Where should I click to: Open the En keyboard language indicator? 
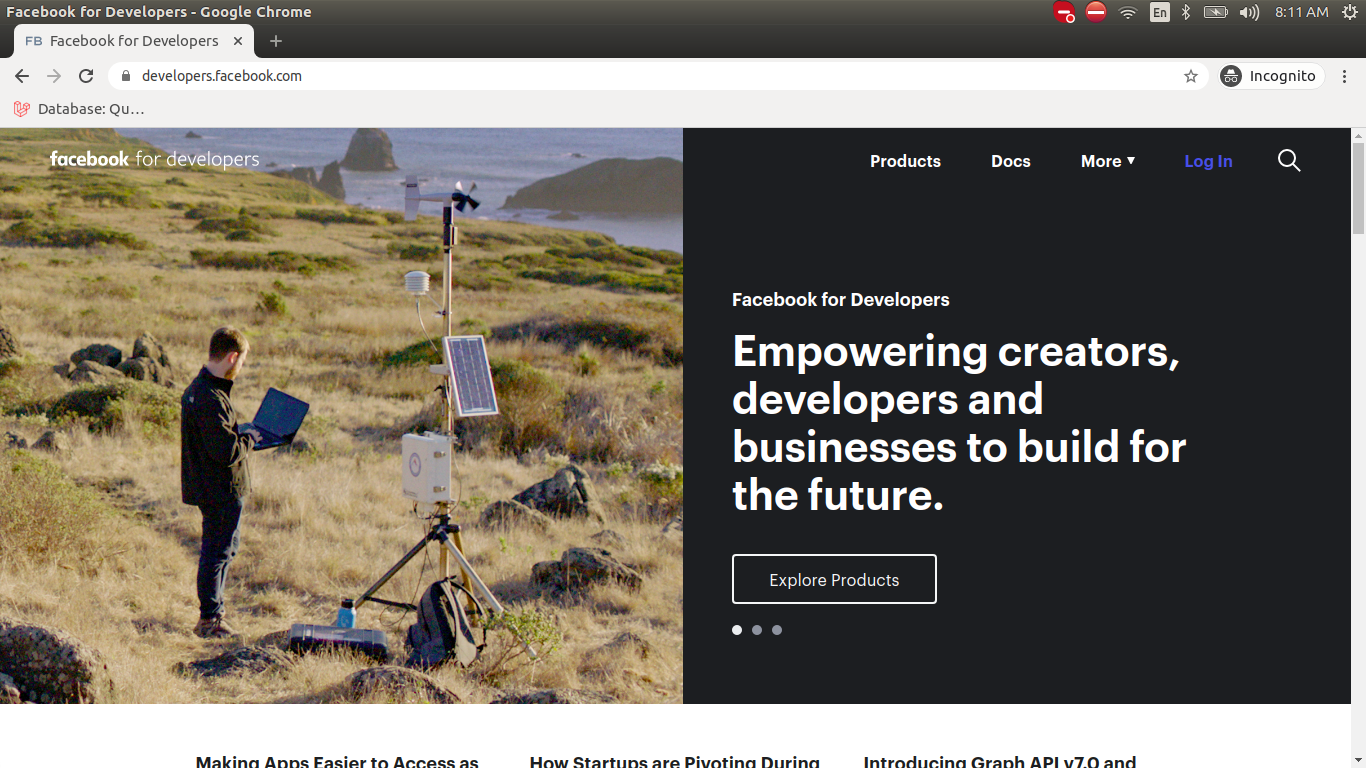tap(1159, 12)
